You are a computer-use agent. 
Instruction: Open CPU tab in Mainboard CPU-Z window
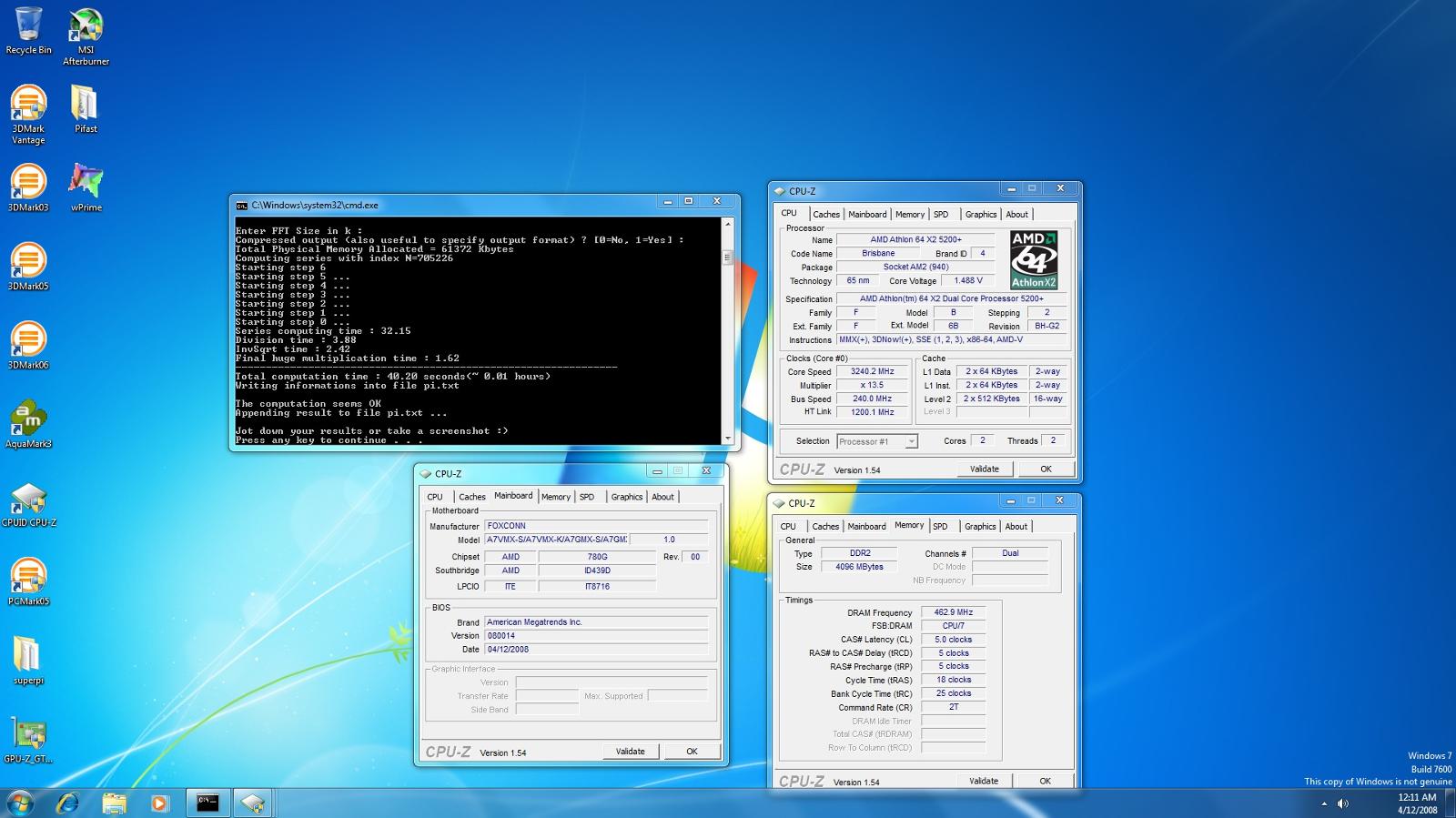tap(435, 497)
